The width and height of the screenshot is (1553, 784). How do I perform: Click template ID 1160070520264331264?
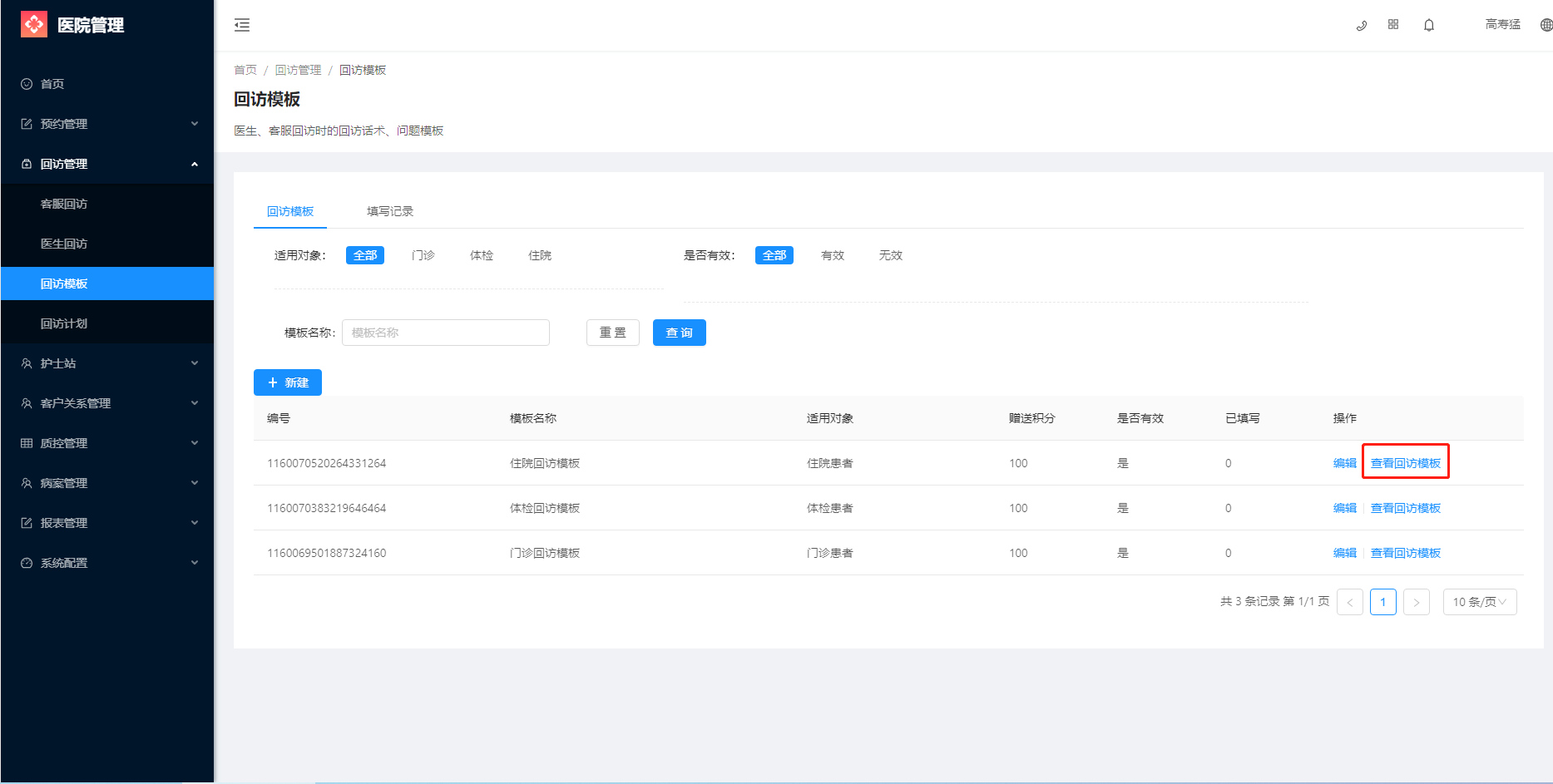326,463
